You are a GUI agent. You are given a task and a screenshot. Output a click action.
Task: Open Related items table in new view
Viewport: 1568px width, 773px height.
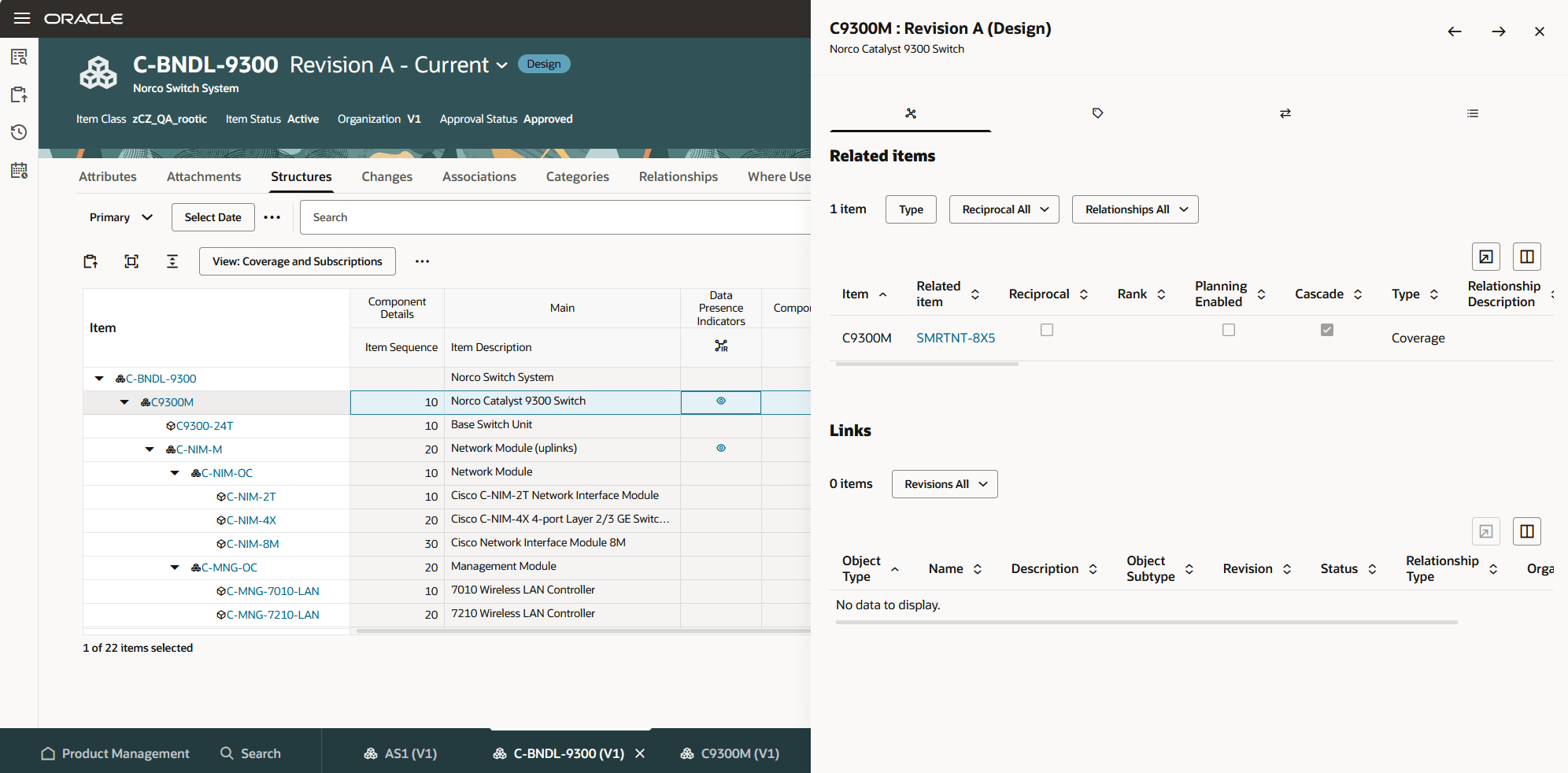coord(1486,257)
